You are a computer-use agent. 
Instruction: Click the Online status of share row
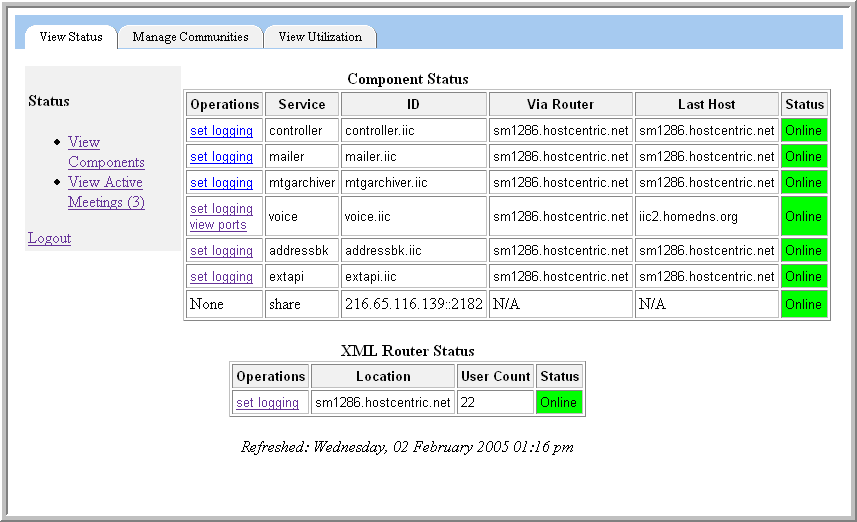(804, 304)
